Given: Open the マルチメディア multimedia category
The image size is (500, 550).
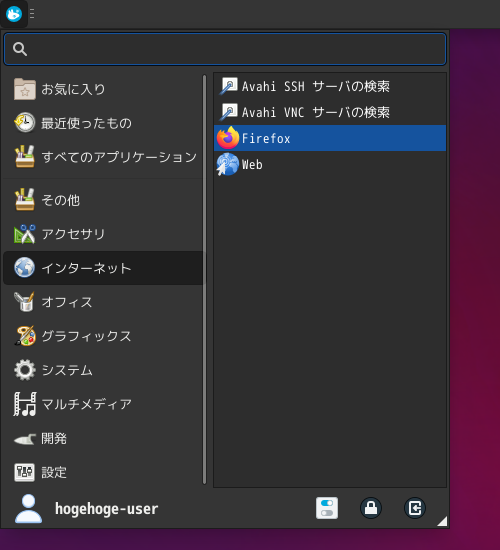Looking at the screenshot, I should coord(103,404).
